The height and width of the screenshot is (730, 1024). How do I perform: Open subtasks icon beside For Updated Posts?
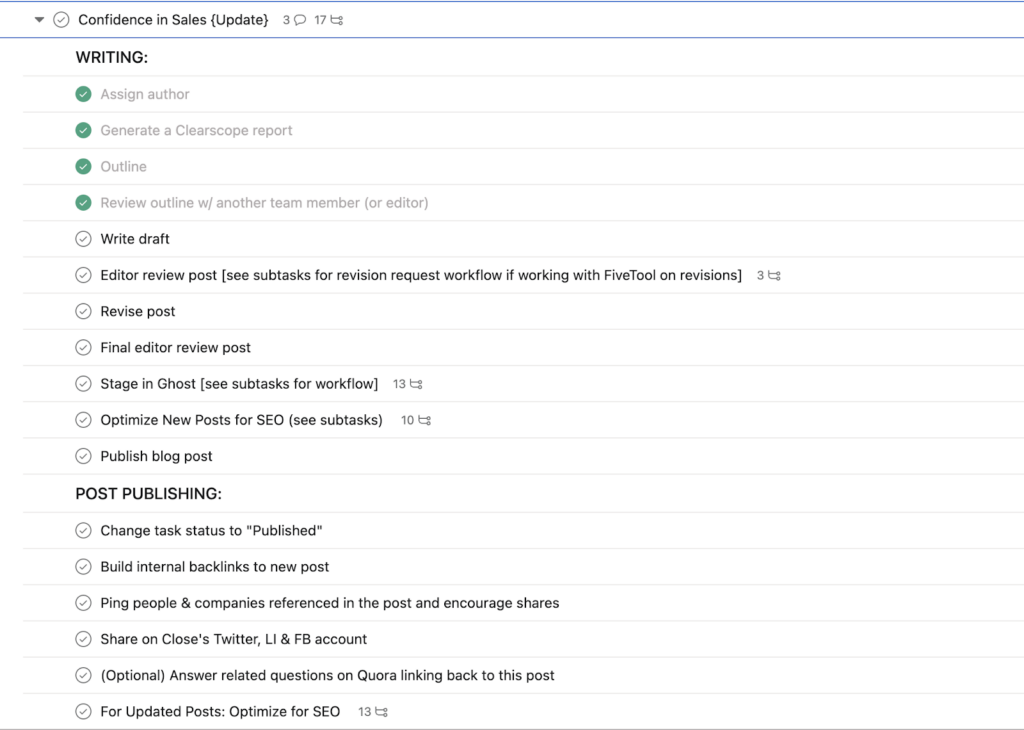373,712
